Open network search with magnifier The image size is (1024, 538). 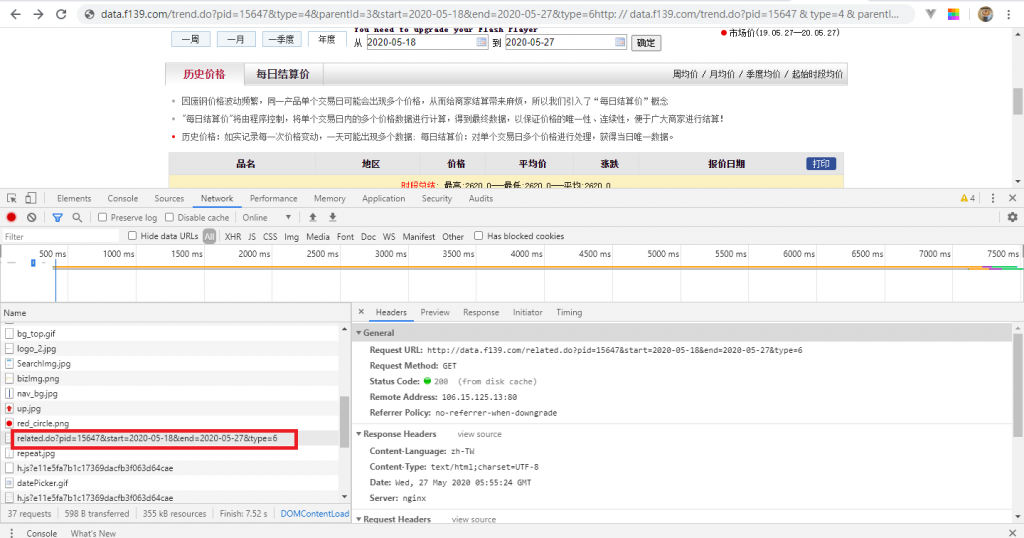click(77, 217)
